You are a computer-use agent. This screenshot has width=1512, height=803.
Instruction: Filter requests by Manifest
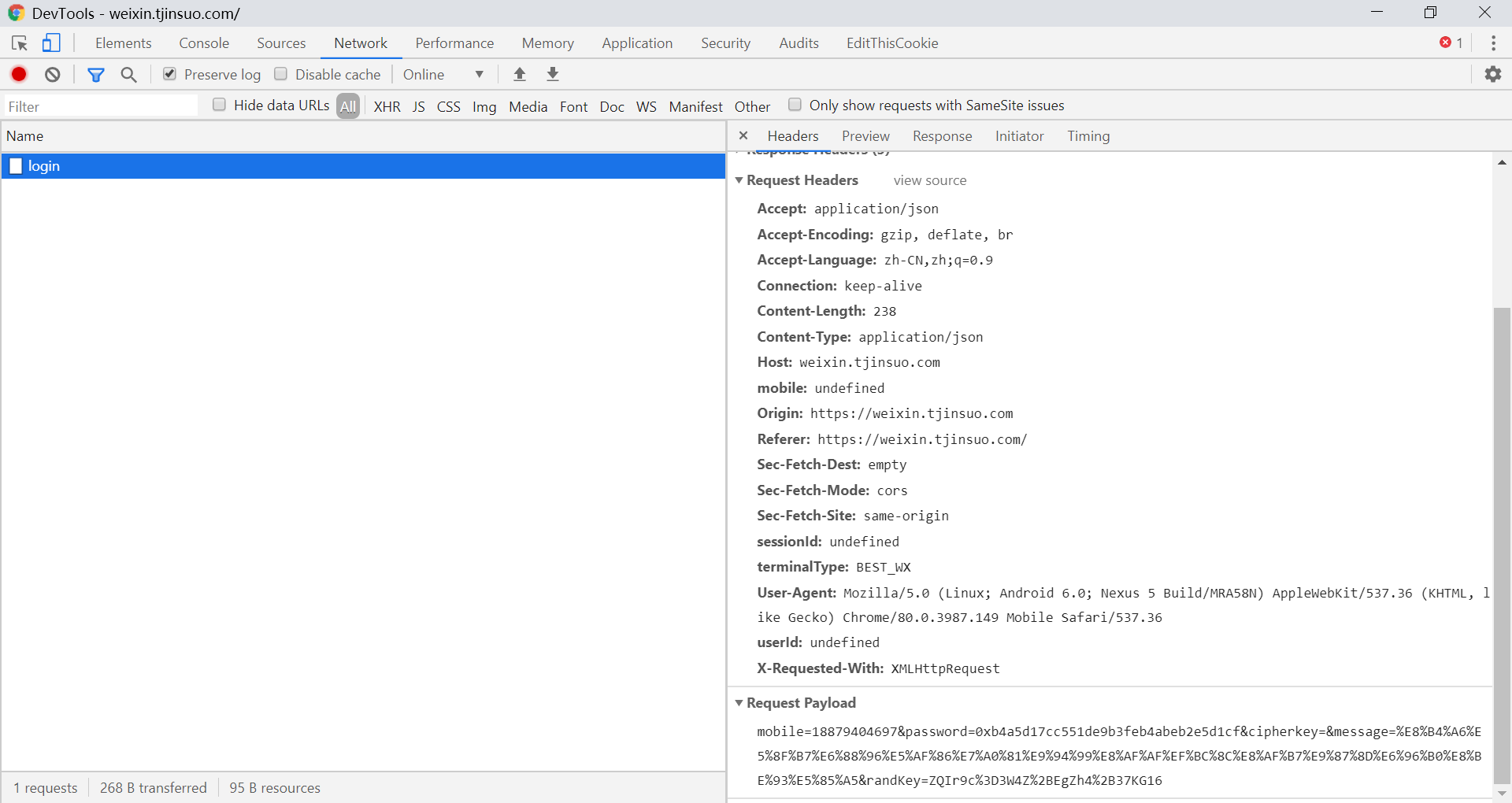696,106
